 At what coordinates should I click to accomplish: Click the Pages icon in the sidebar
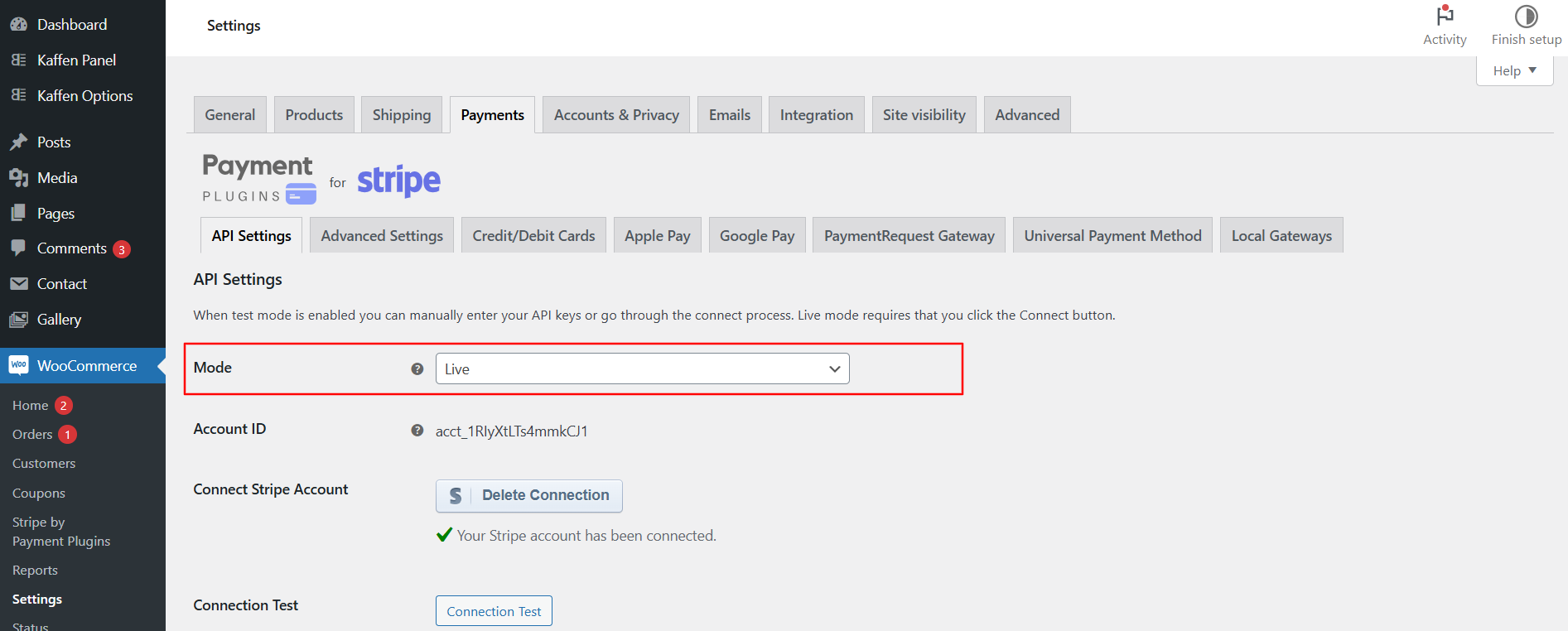pos(18,213)
